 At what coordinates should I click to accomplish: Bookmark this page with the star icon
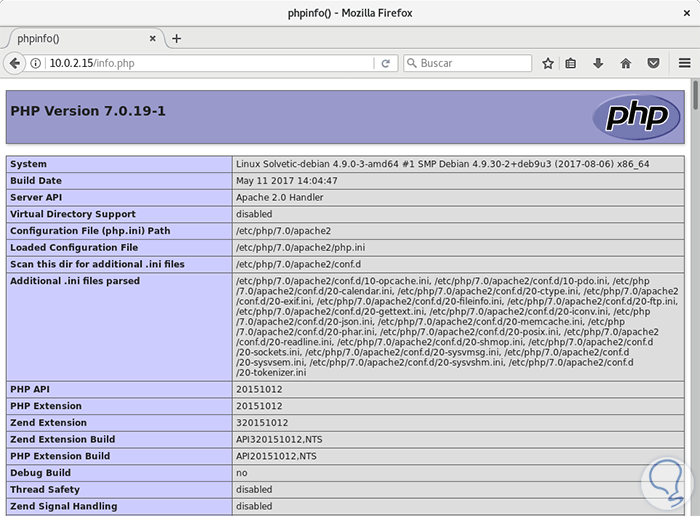click(x=548, y=63)
